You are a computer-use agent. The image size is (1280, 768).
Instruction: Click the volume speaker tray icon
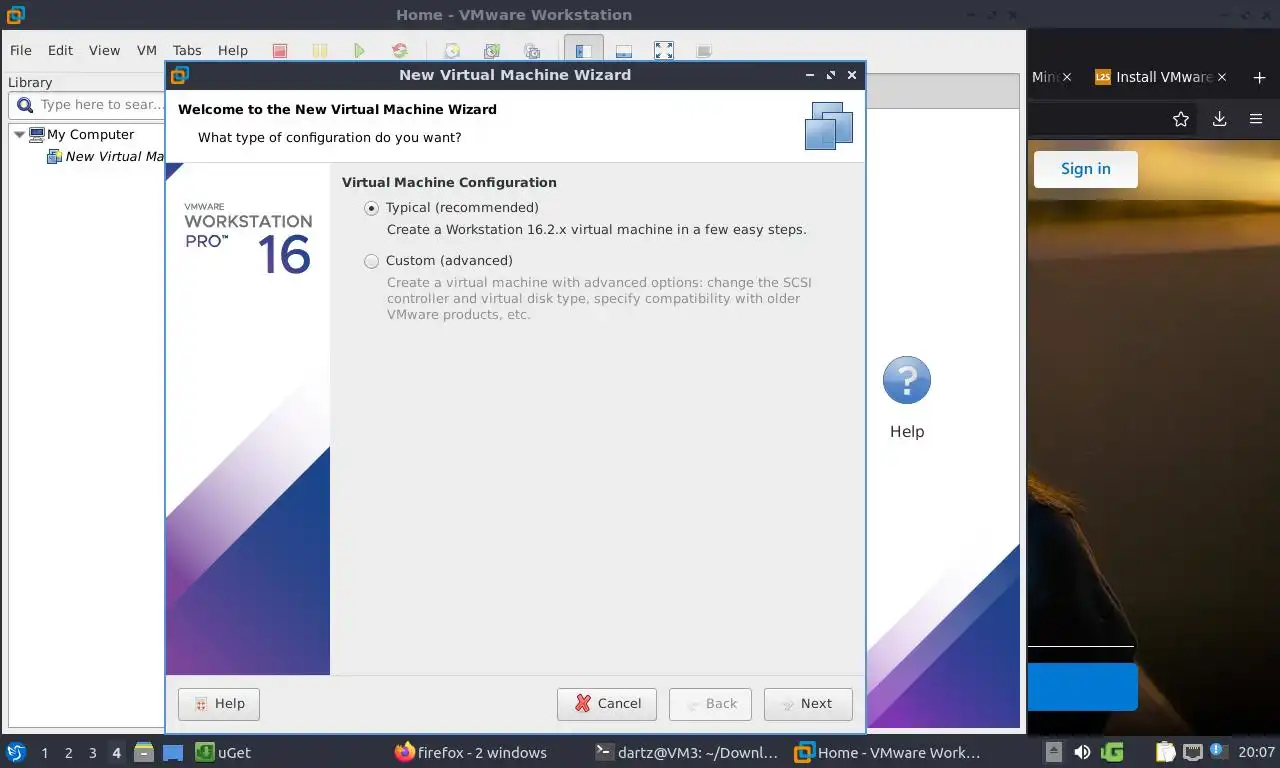[x=1083, y=752]
